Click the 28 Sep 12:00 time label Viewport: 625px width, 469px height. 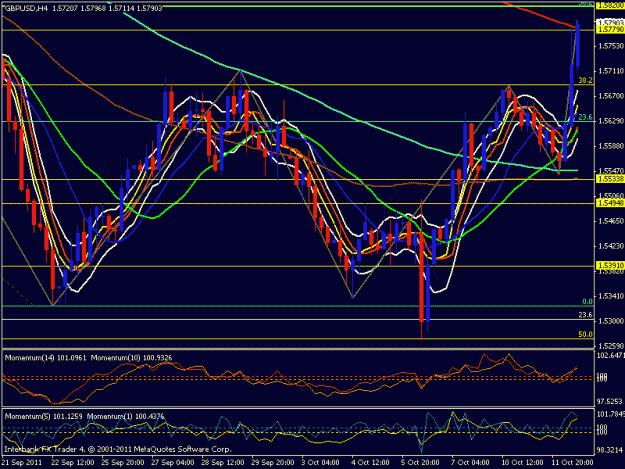coord(223,463)
